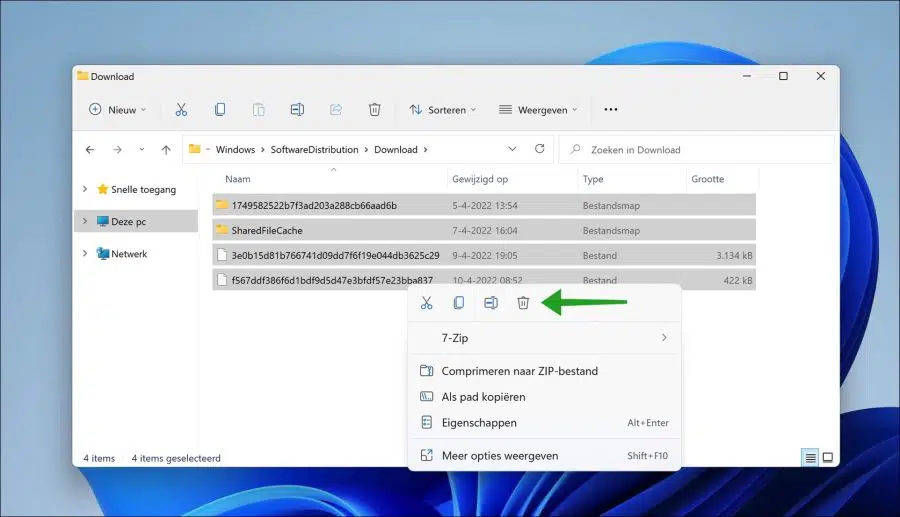Select Snelle toegang in navigation pane
This screenshot has height=517, width=900.
point(143,189)
